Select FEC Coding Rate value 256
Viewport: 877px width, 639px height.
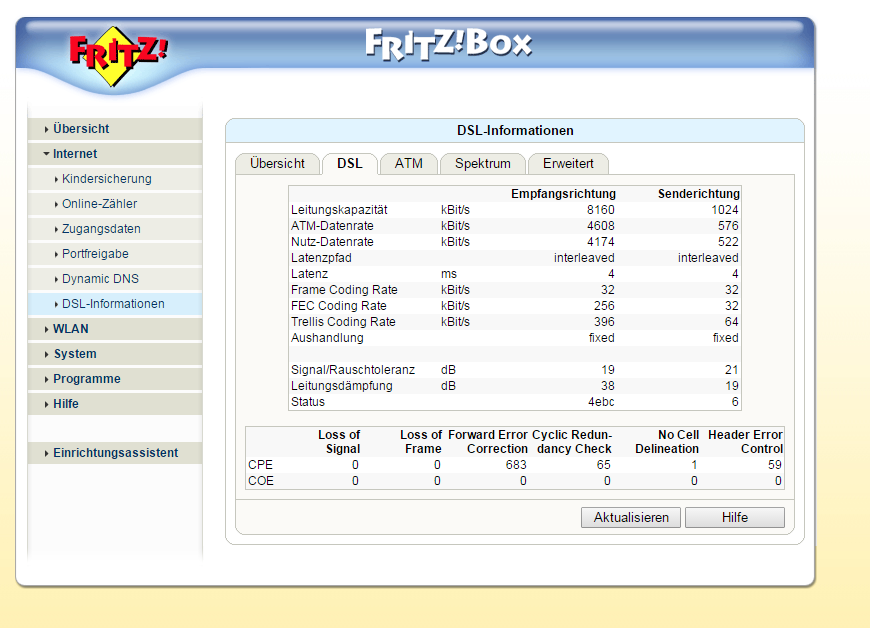(604, 307)
